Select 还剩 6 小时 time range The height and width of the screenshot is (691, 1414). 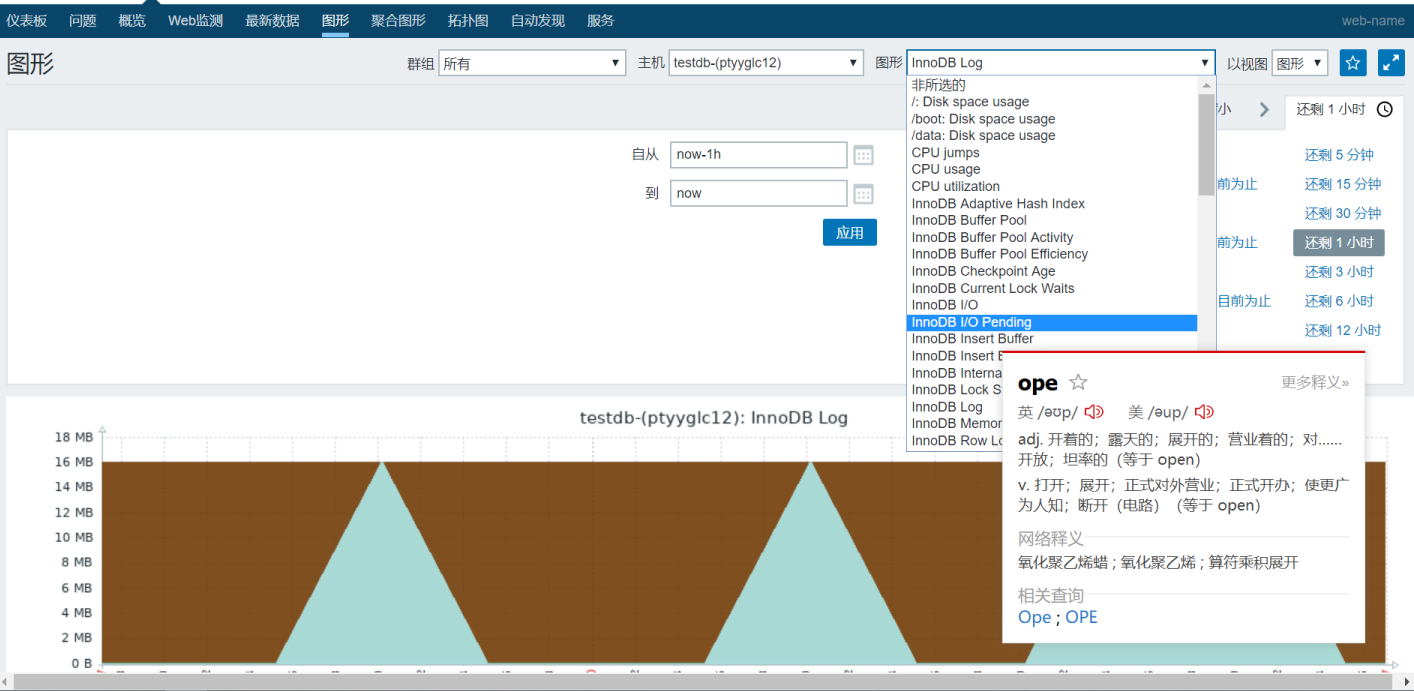1339,300
